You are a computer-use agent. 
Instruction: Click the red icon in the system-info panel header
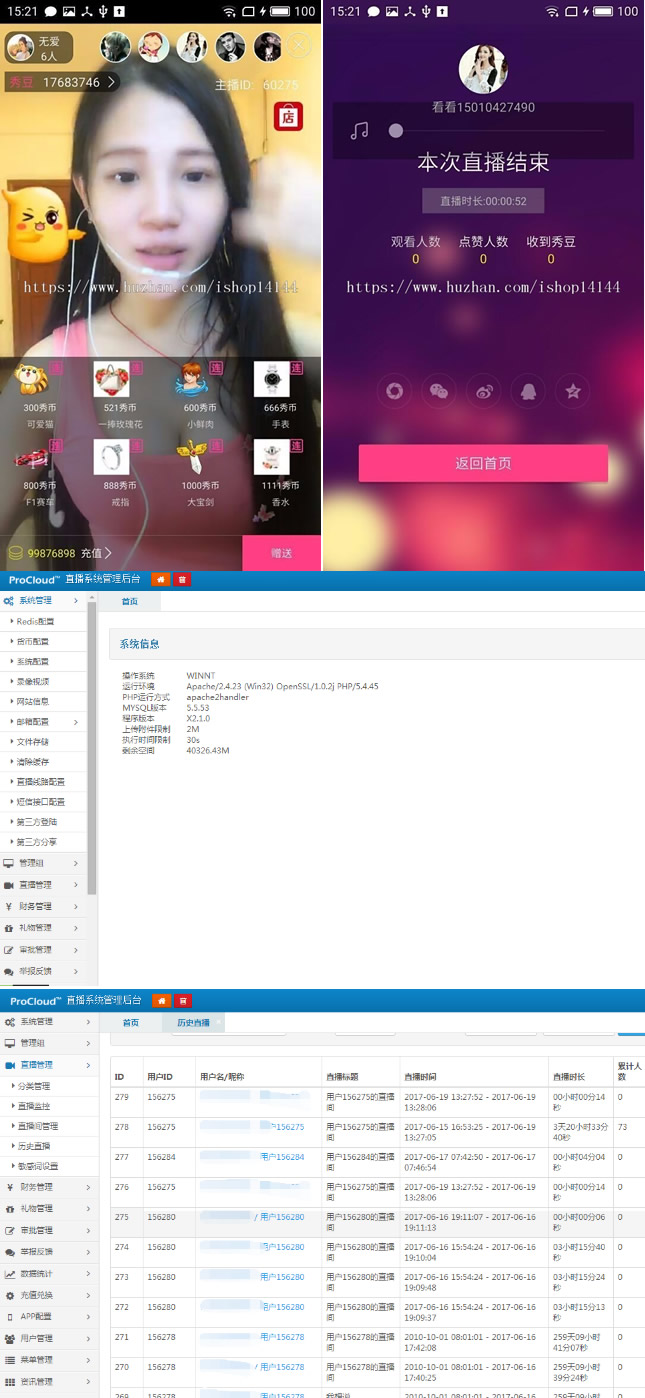tap(182, 580)
